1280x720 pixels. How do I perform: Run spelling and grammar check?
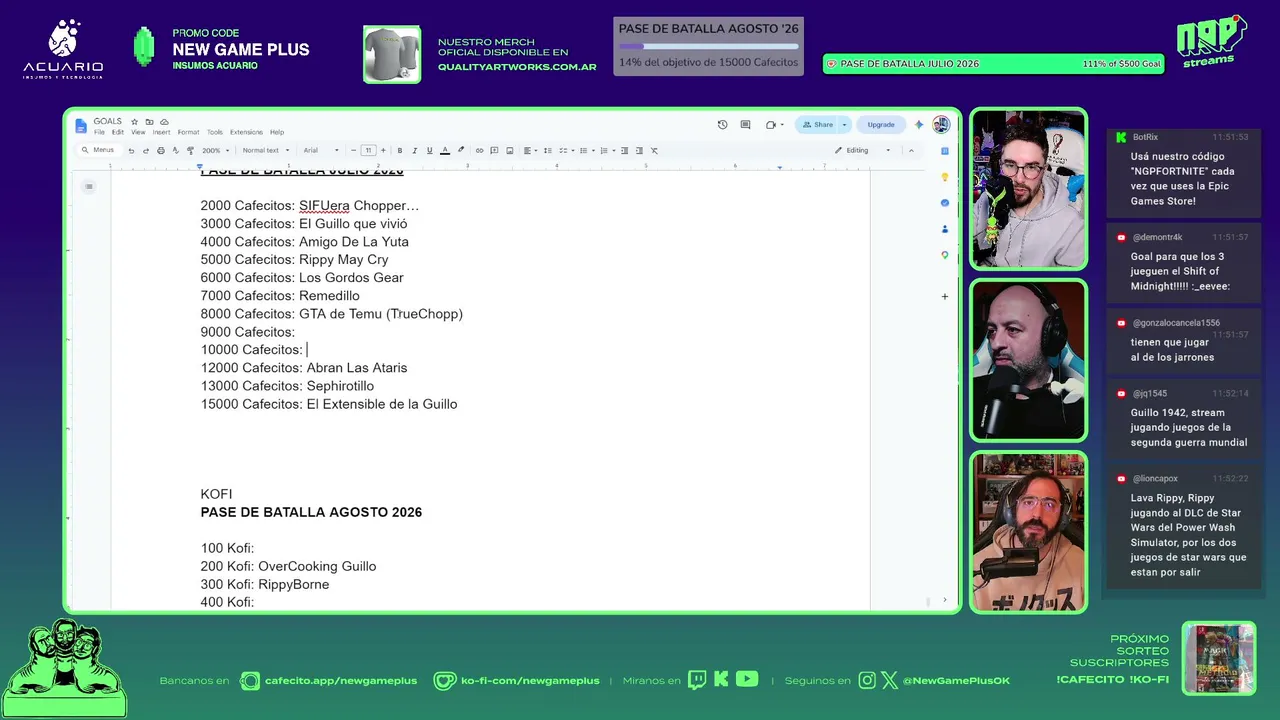pos(175,151)
